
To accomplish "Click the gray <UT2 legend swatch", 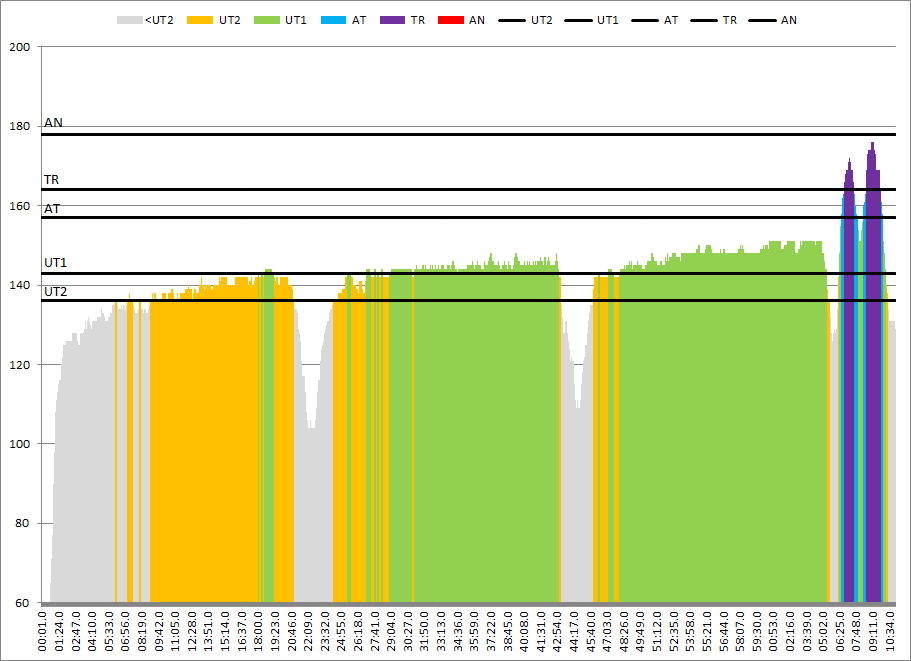I will (129, 20).
